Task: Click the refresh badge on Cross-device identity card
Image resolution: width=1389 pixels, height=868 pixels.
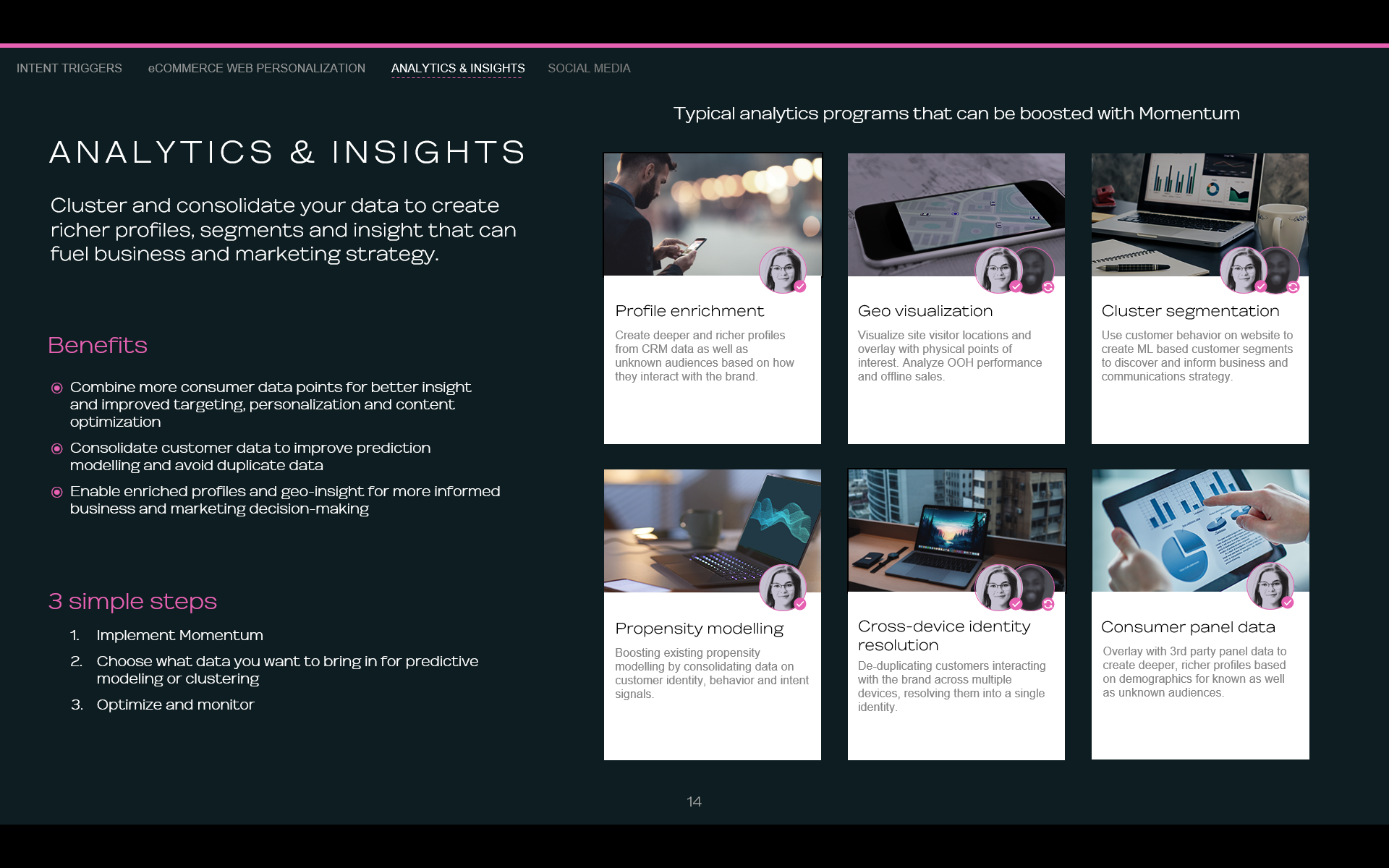Action: [1048, 605]
